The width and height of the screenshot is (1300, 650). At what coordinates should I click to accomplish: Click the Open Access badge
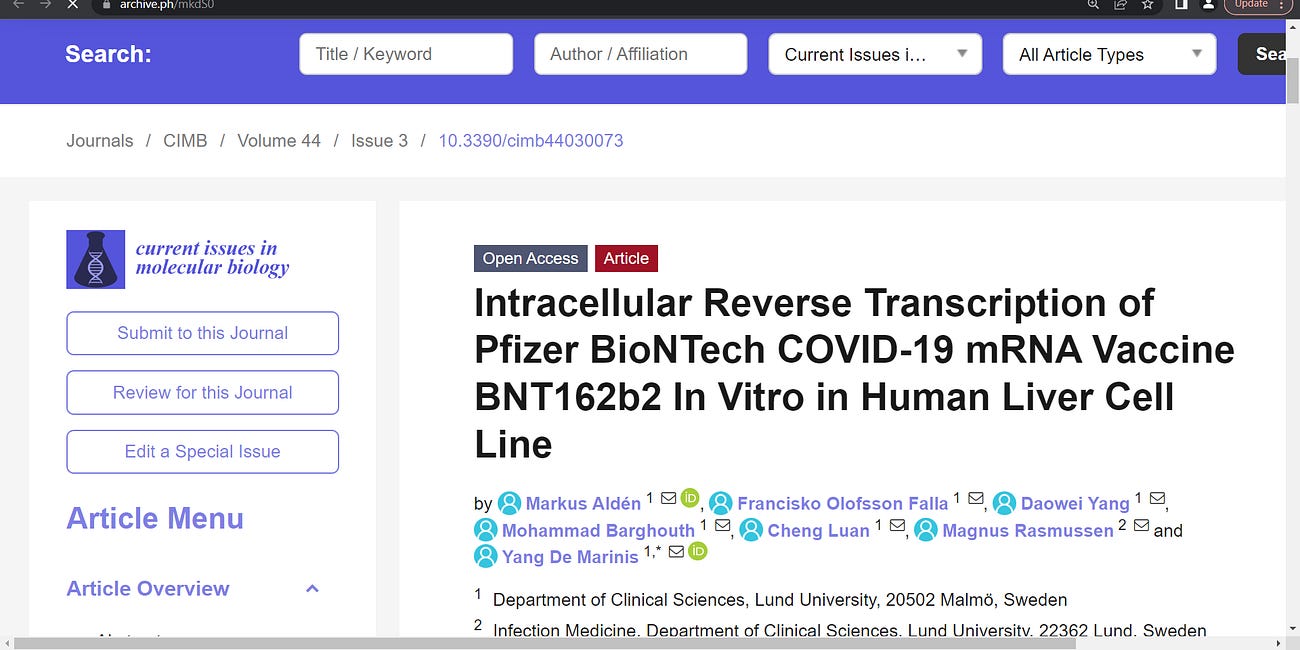coord(530,258)
